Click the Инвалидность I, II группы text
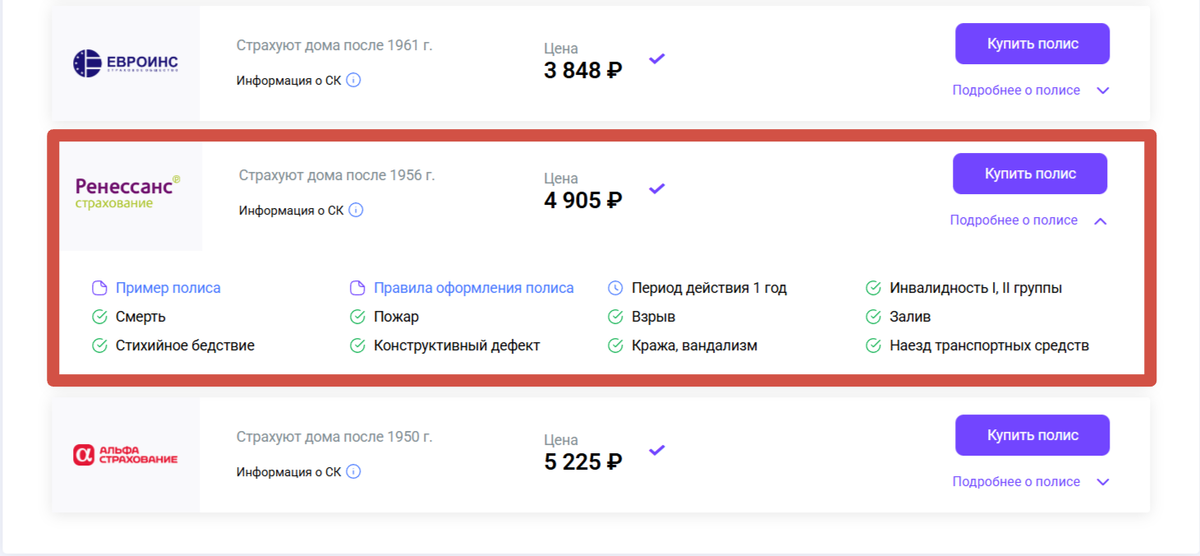 (976, 288)
